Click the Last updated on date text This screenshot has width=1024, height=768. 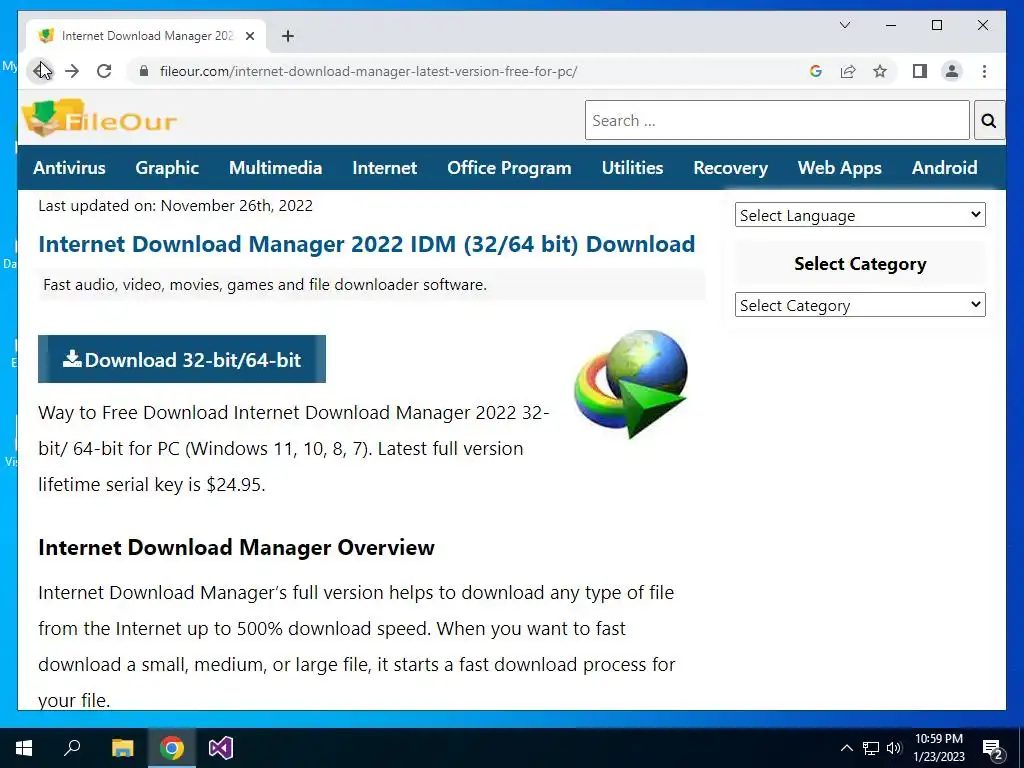[175, 206]
